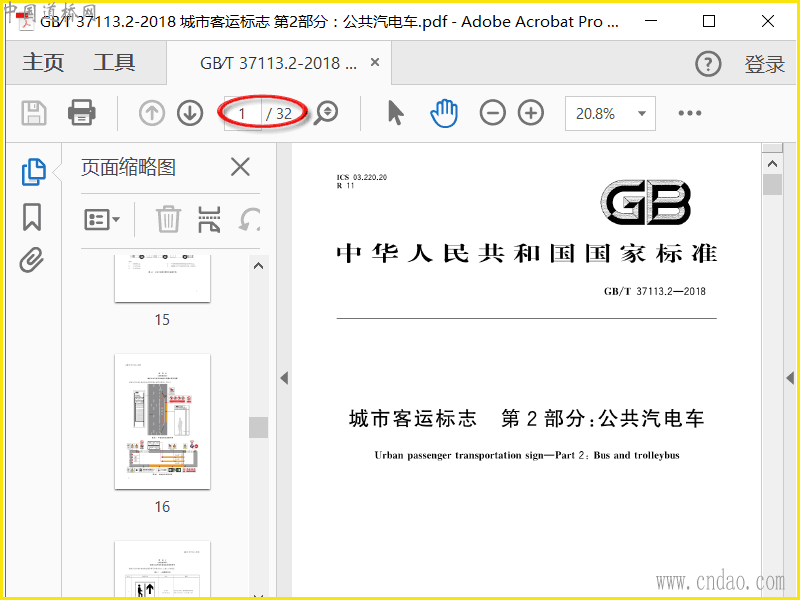Select page 15 thumbnail

(x=162, y=279)
